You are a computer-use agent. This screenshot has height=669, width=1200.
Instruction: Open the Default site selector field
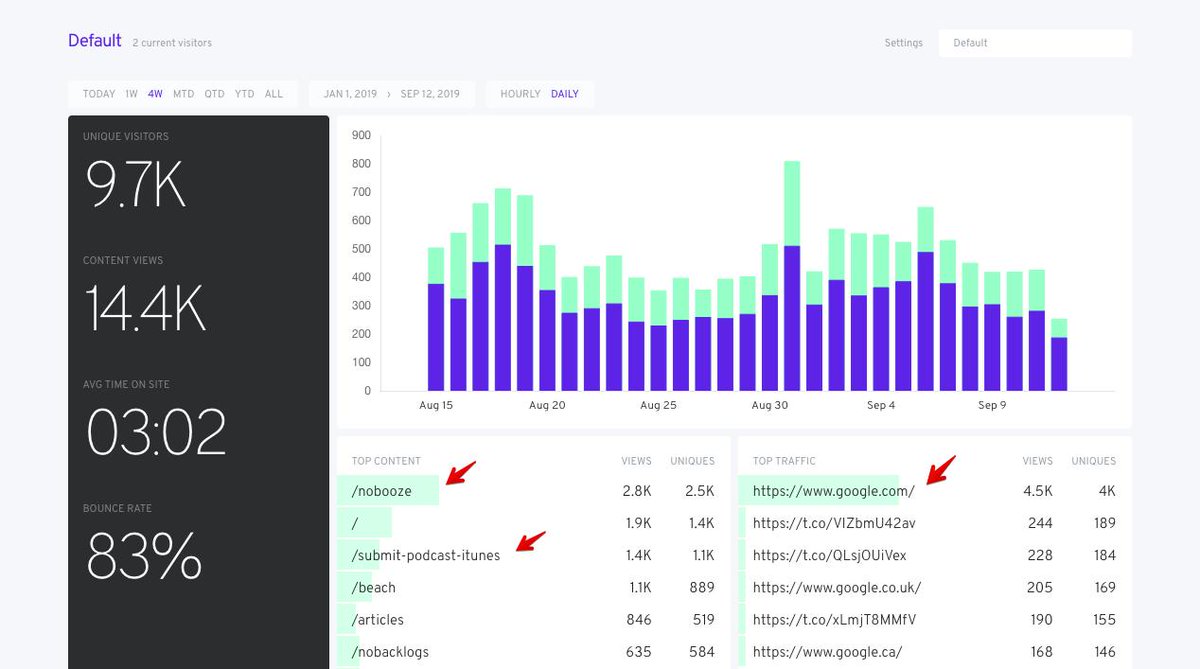(x=1034, y=43)
